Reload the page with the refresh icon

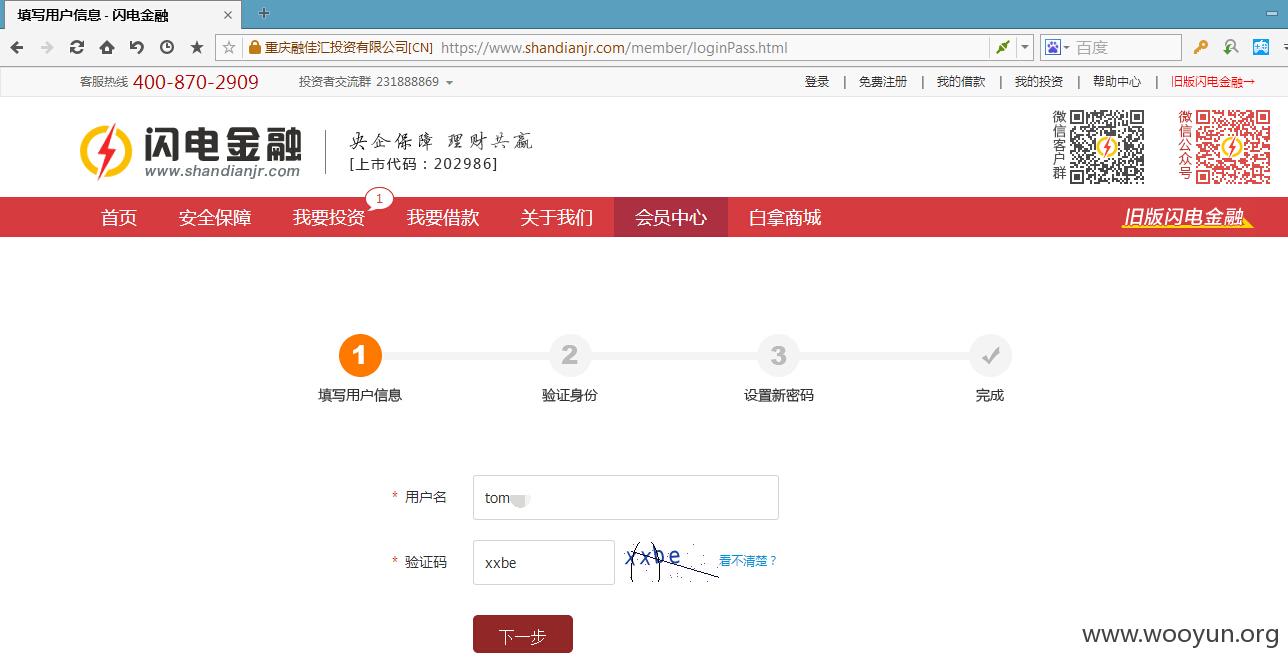[x=77, y=47]
